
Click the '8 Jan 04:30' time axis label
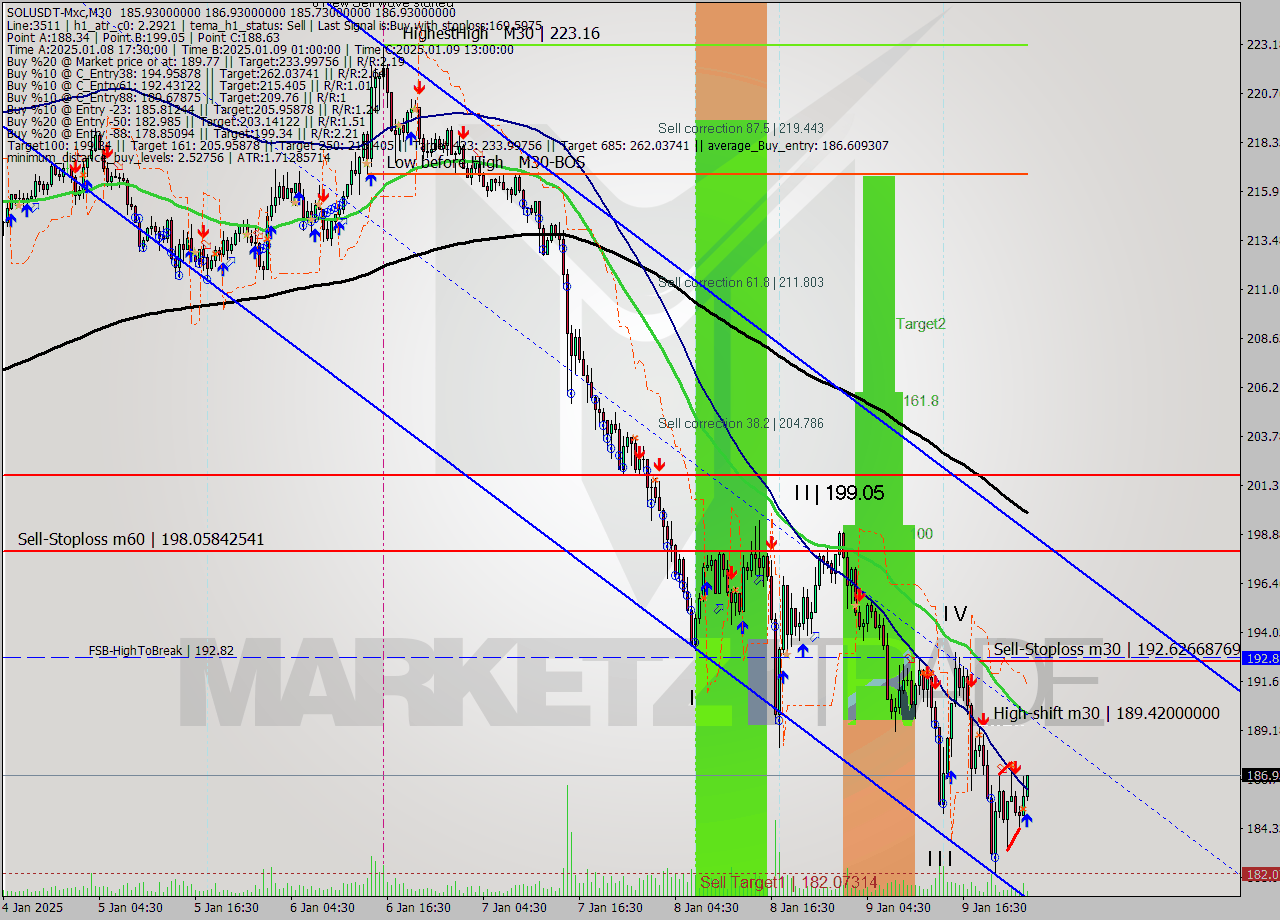pyautogui.click(x=706, y=908)
